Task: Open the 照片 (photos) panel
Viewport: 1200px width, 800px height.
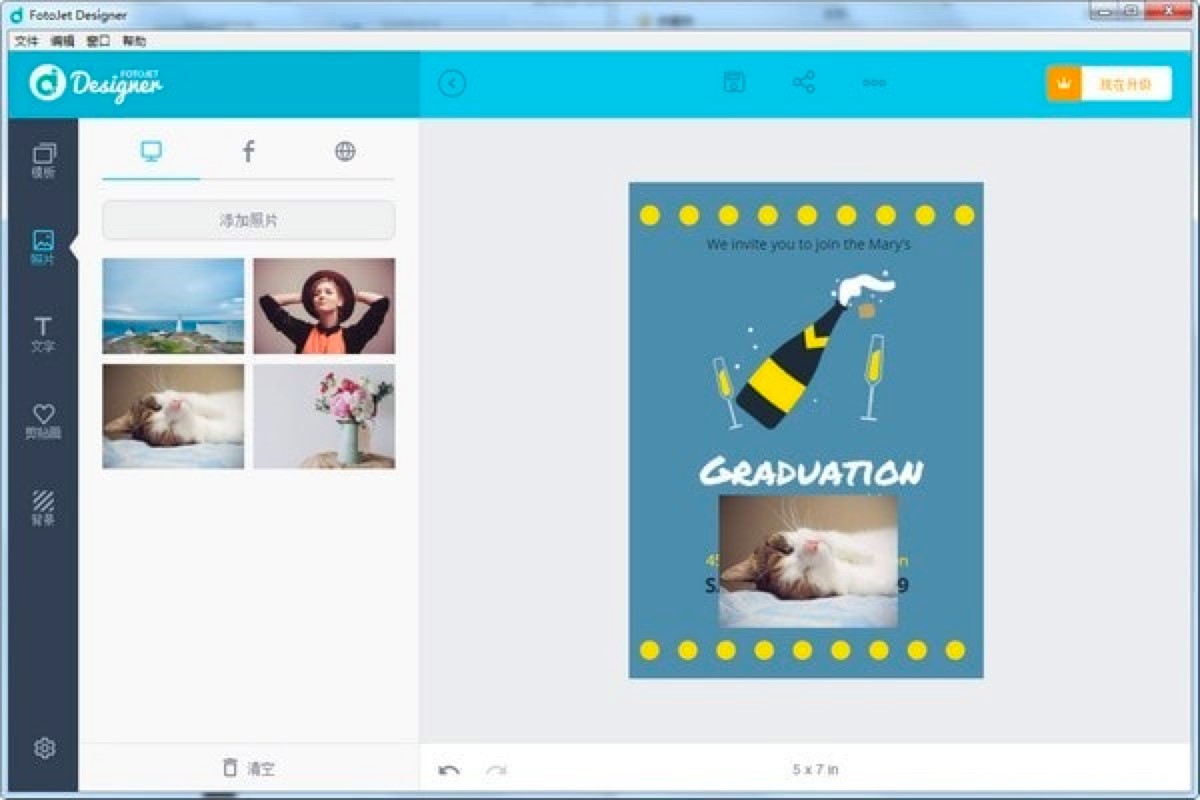Action: pos(42,245)
